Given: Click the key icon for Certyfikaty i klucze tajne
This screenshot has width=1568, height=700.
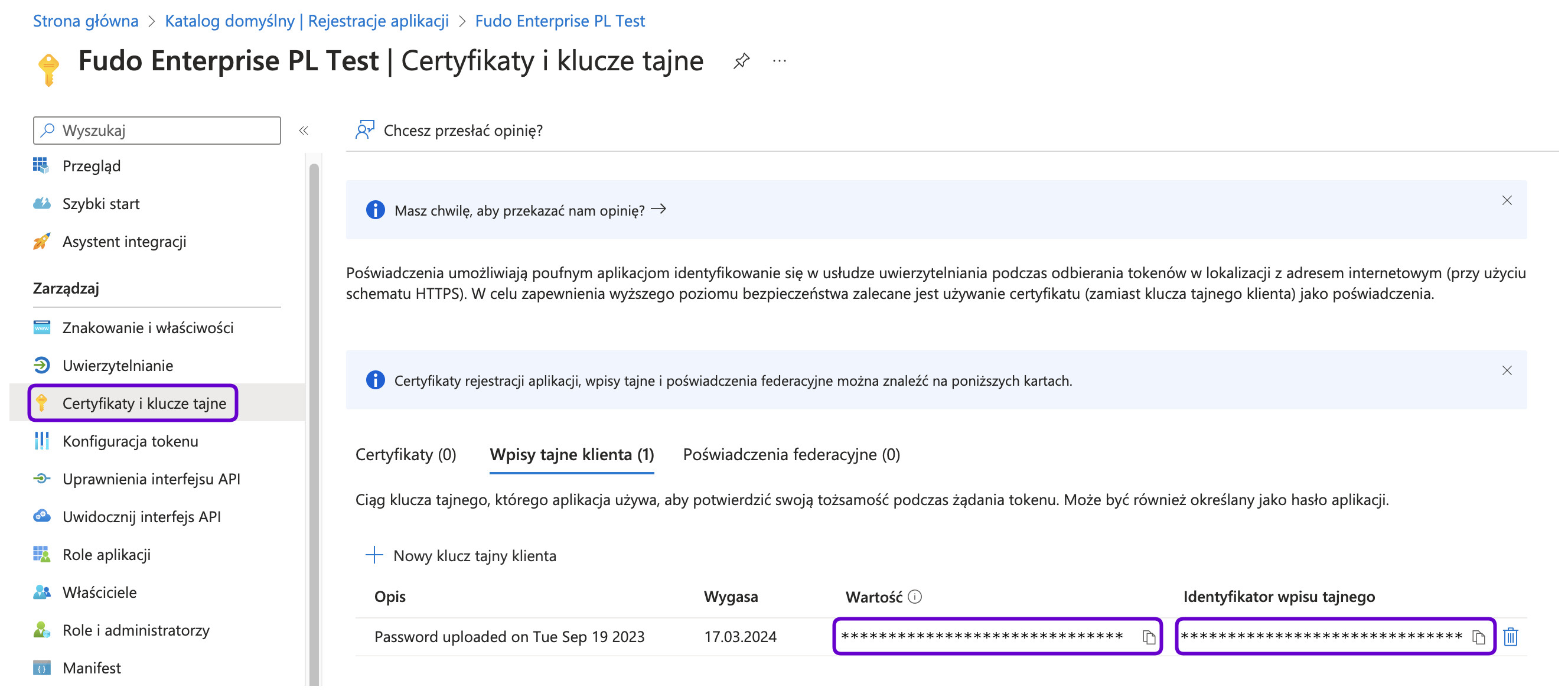Looking at the screenshot, I should tap(41, 403).
